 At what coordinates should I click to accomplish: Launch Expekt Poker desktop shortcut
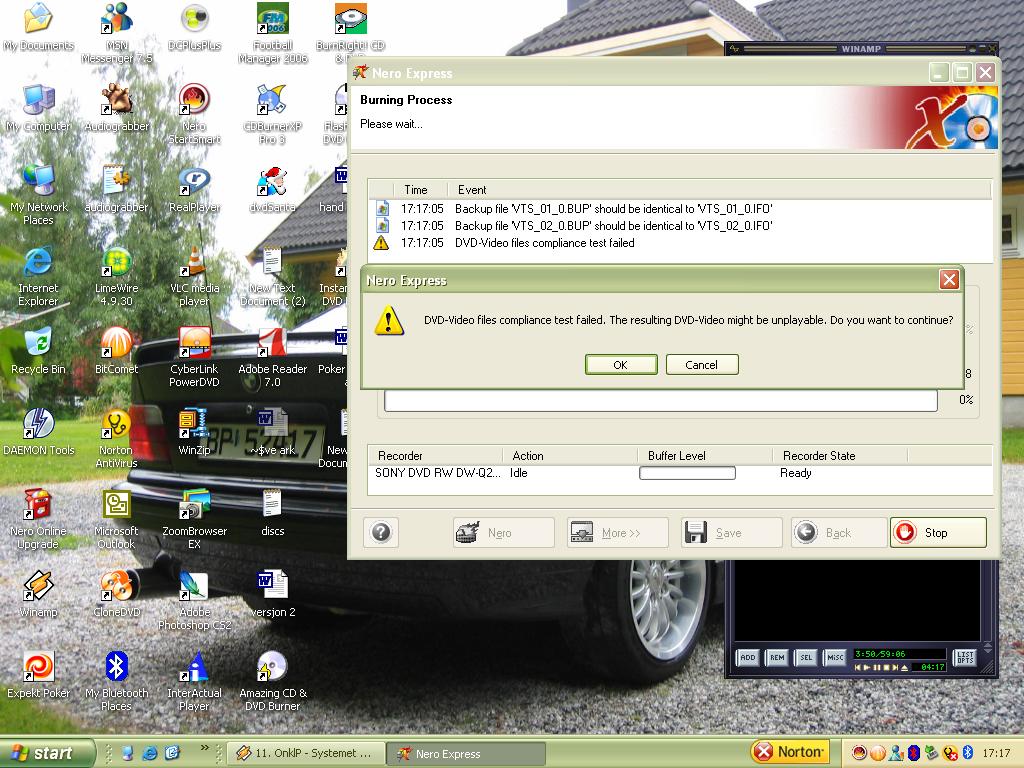(39, 675)
